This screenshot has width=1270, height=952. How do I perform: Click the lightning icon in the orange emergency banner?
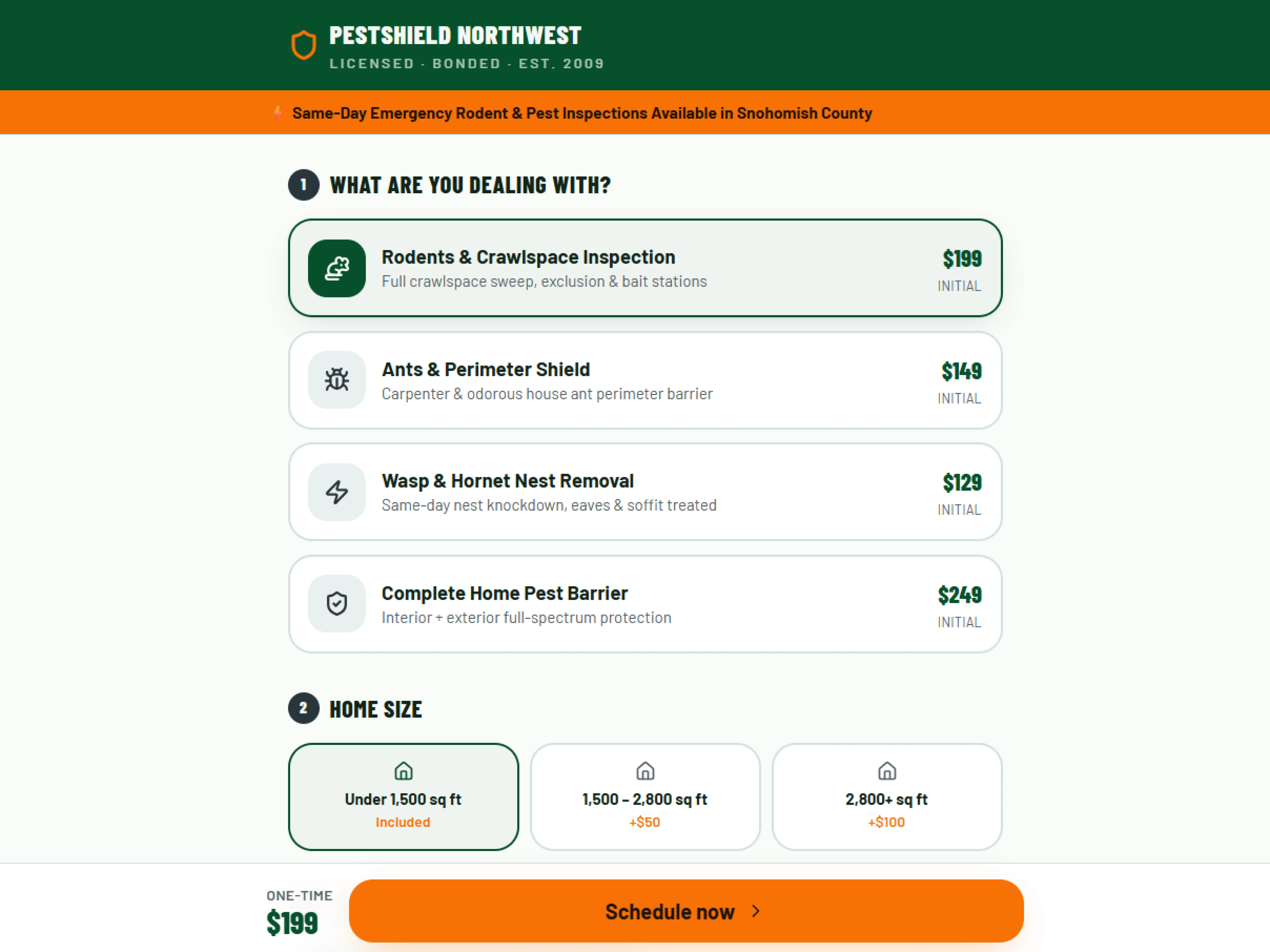click(278, 113)
